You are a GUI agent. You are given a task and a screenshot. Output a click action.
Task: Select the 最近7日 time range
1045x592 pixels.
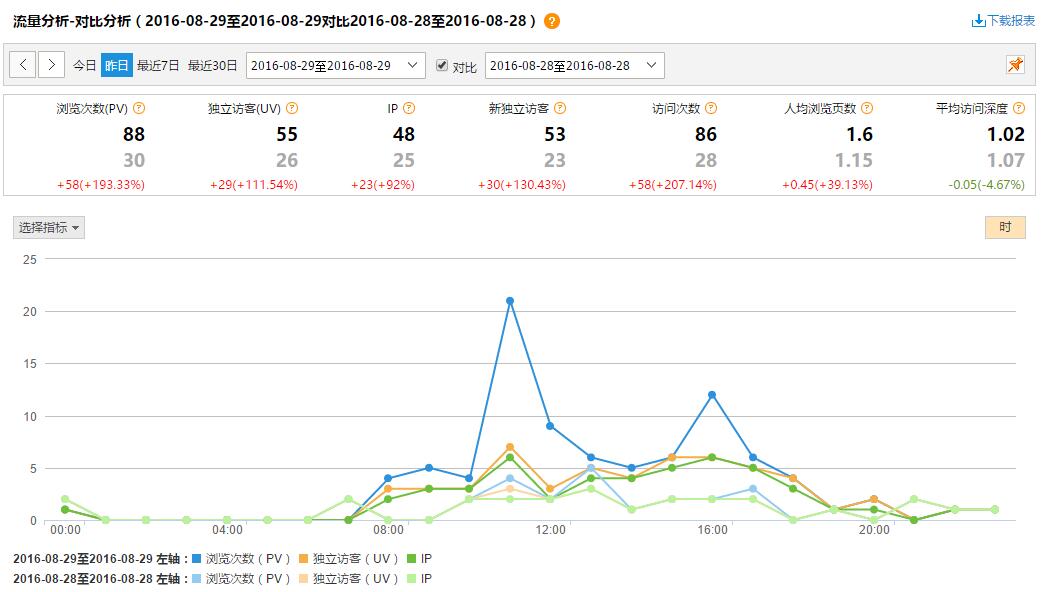[158, 65]
